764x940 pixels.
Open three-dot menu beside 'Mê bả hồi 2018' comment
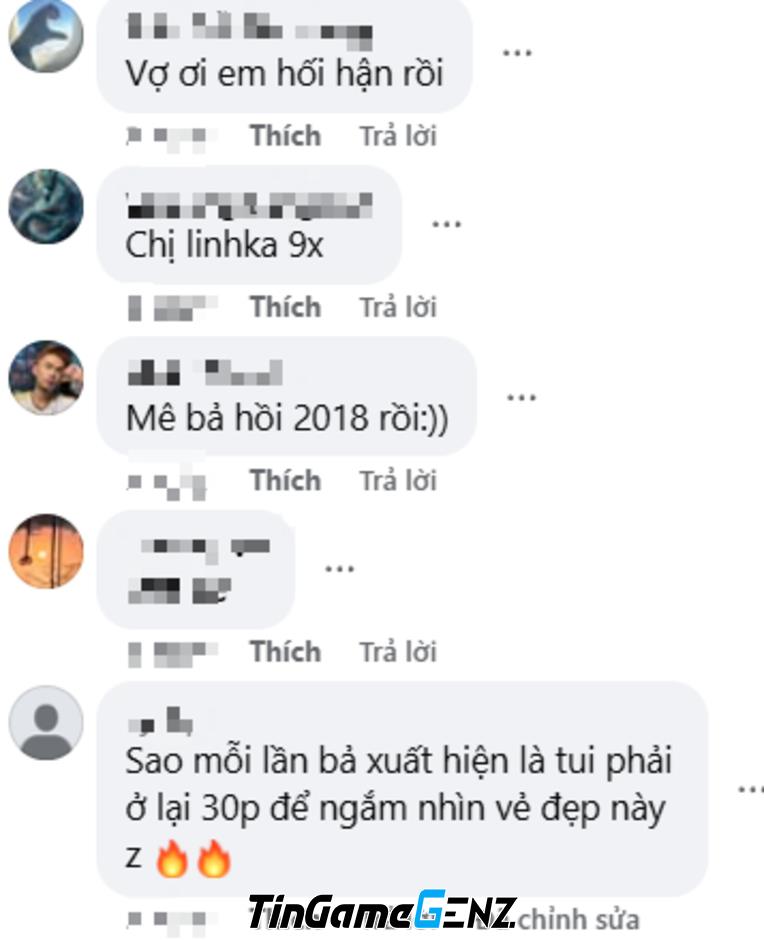pos(521,397)
